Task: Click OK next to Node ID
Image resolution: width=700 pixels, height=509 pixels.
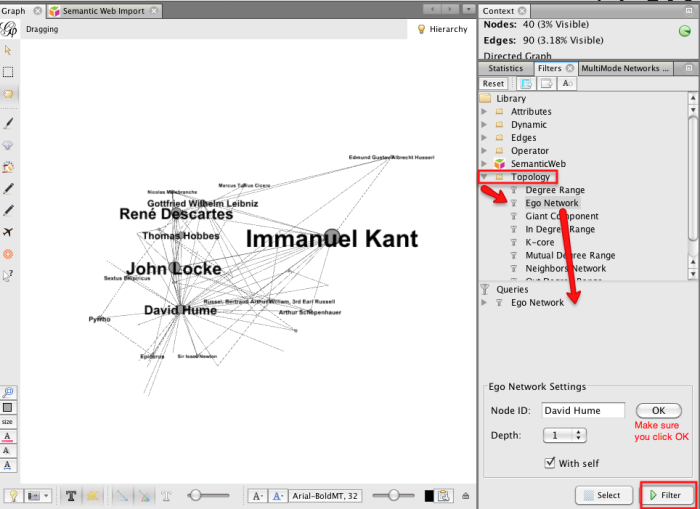Action: point(657,410)
